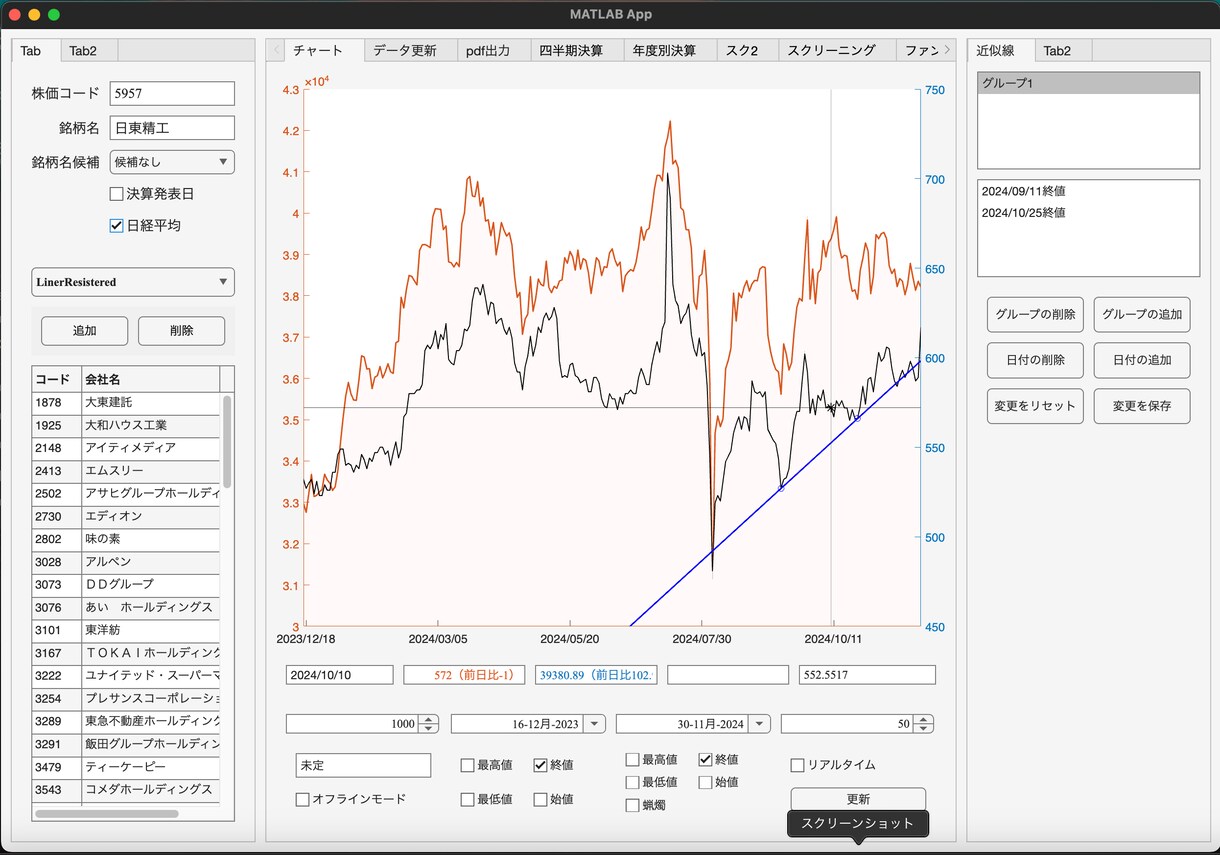Select row 2413 エムスリー

(126, 471)
